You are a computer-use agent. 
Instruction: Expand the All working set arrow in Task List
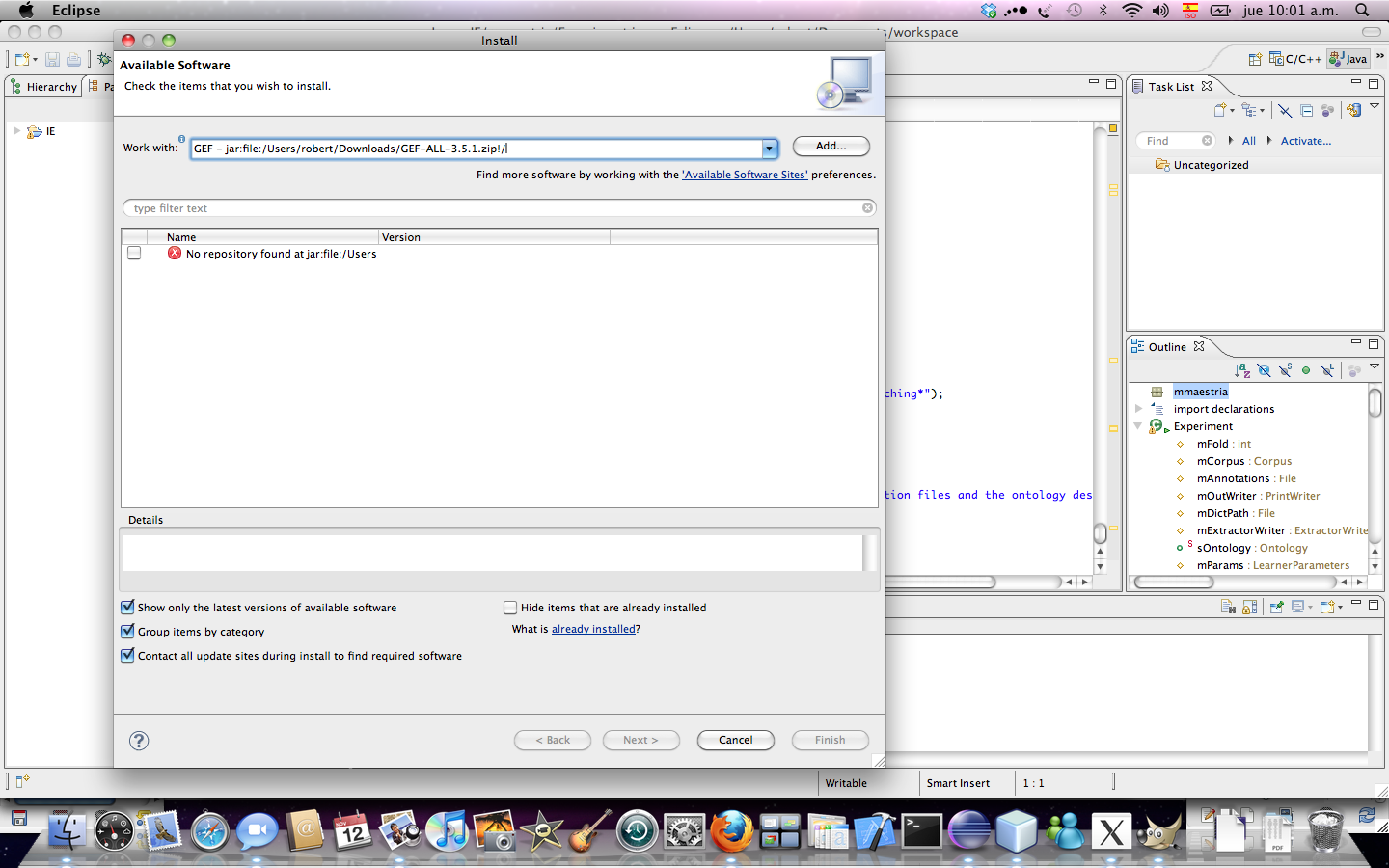coord(1231,141)
